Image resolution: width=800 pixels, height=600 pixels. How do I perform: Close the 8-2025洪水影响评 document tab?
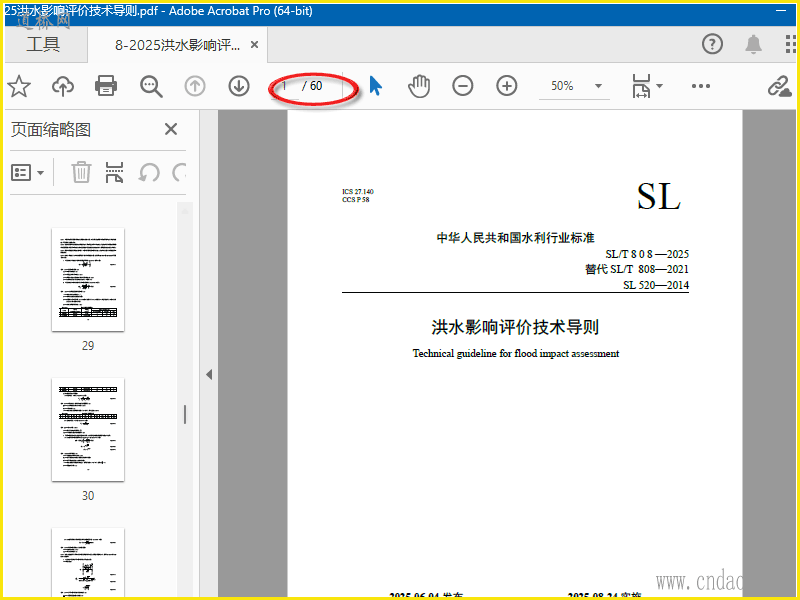point(254,45)
